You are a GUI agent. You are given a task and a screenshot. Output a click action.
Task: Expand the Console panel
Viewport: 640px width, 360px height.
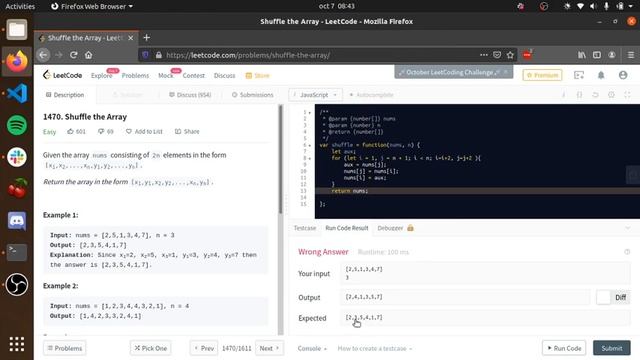312,348
